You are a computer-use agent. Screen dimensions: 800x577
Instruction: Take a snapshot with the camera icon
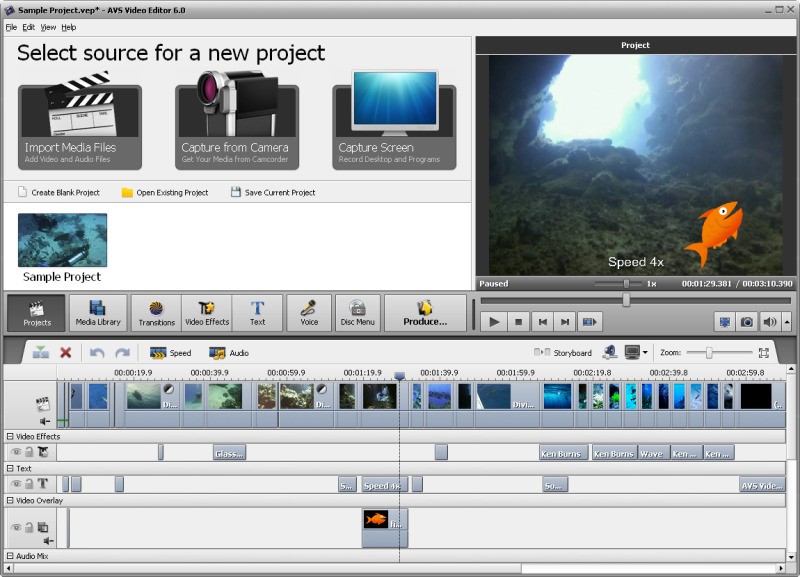(x=744, y=322)
